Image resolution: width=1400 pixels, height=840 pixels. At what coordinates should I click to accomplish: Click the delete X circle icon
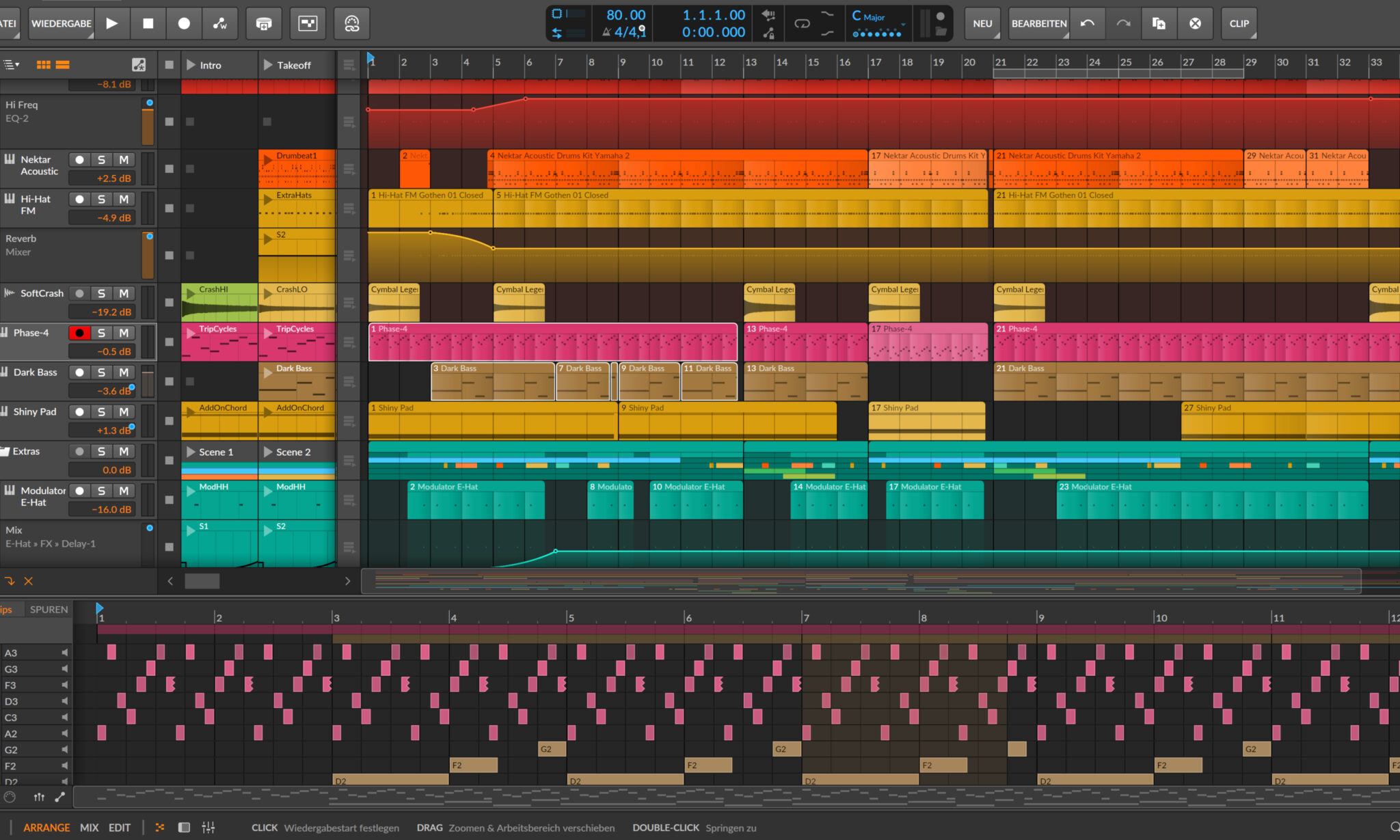pyautogui.click(x=1195, y=23)
